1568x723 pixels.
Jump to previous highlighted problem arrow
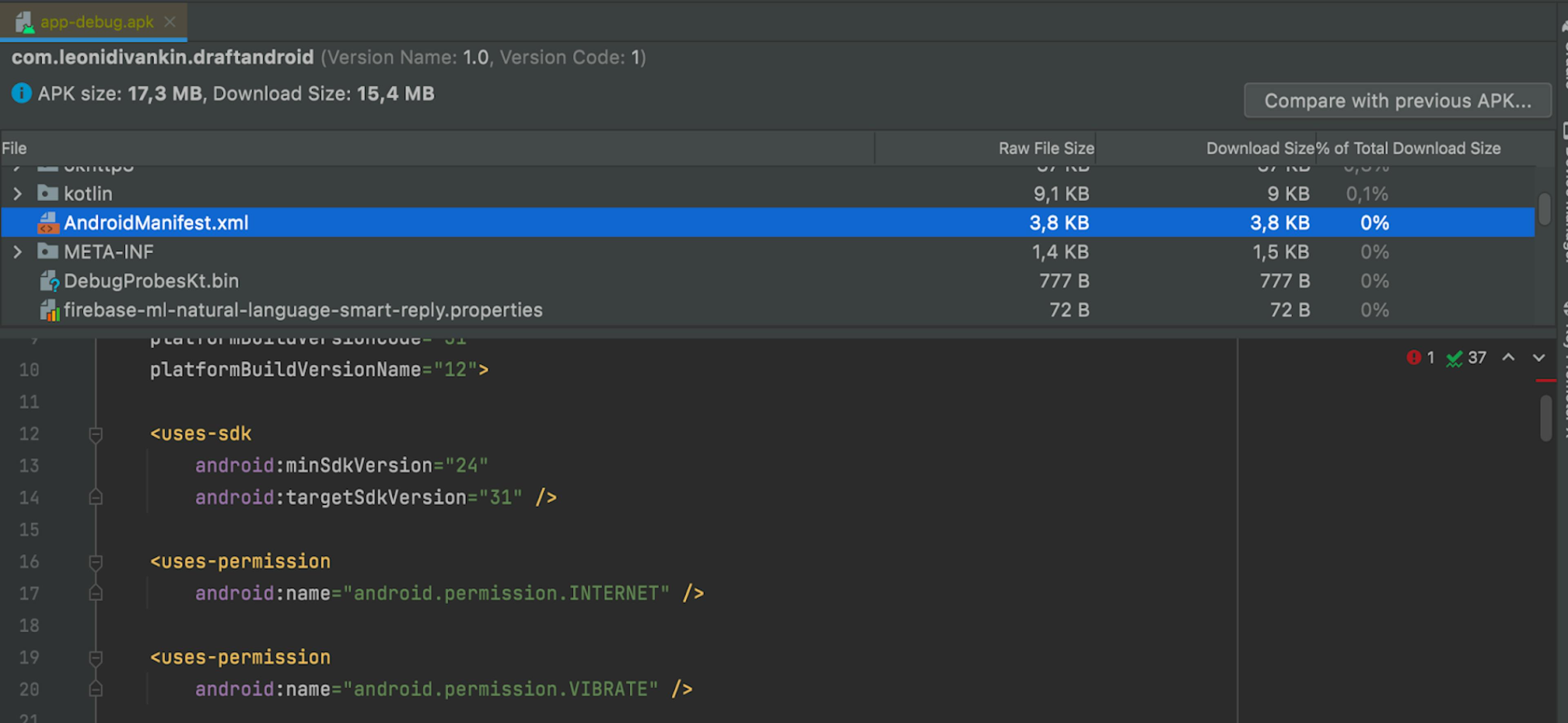coord(1508,357)
